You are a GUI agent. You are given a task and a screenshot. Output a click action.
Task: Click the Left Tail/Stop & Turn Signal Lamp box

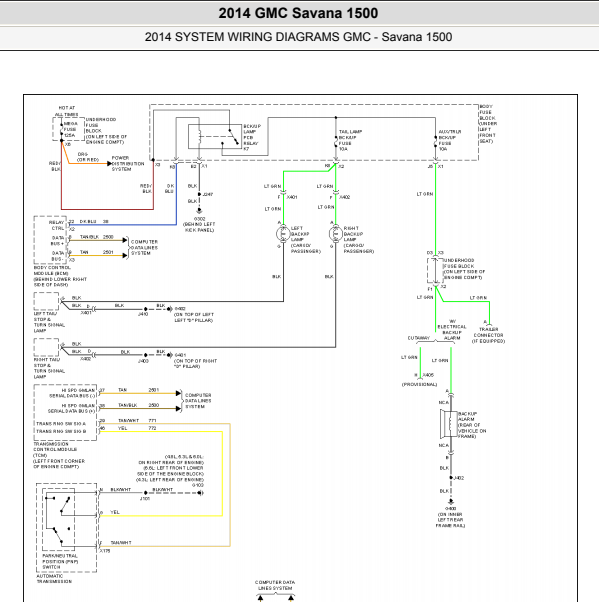click(x=46, y=301)
